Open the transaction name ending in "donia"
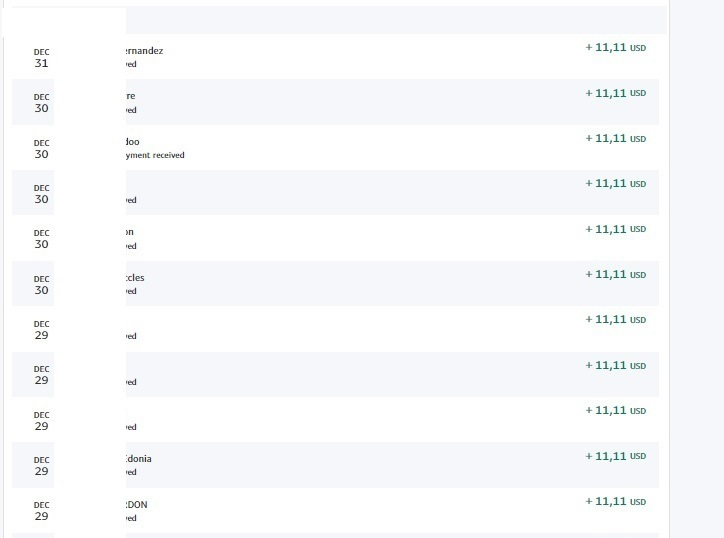This screenshot has height=538, width=724. (138, 459)
